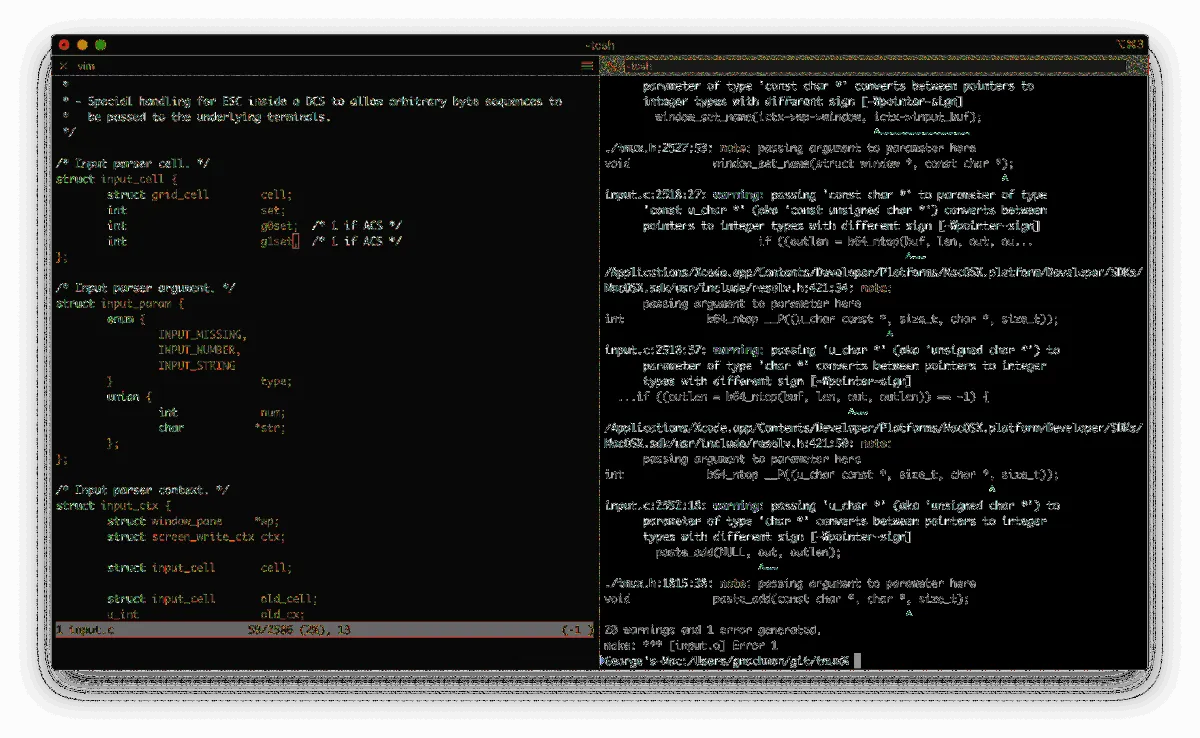This screenshot has height=738, width=1200.
Task: Click the line ending "outlen)) == -1) {"
Action: (x=802, y=397)
